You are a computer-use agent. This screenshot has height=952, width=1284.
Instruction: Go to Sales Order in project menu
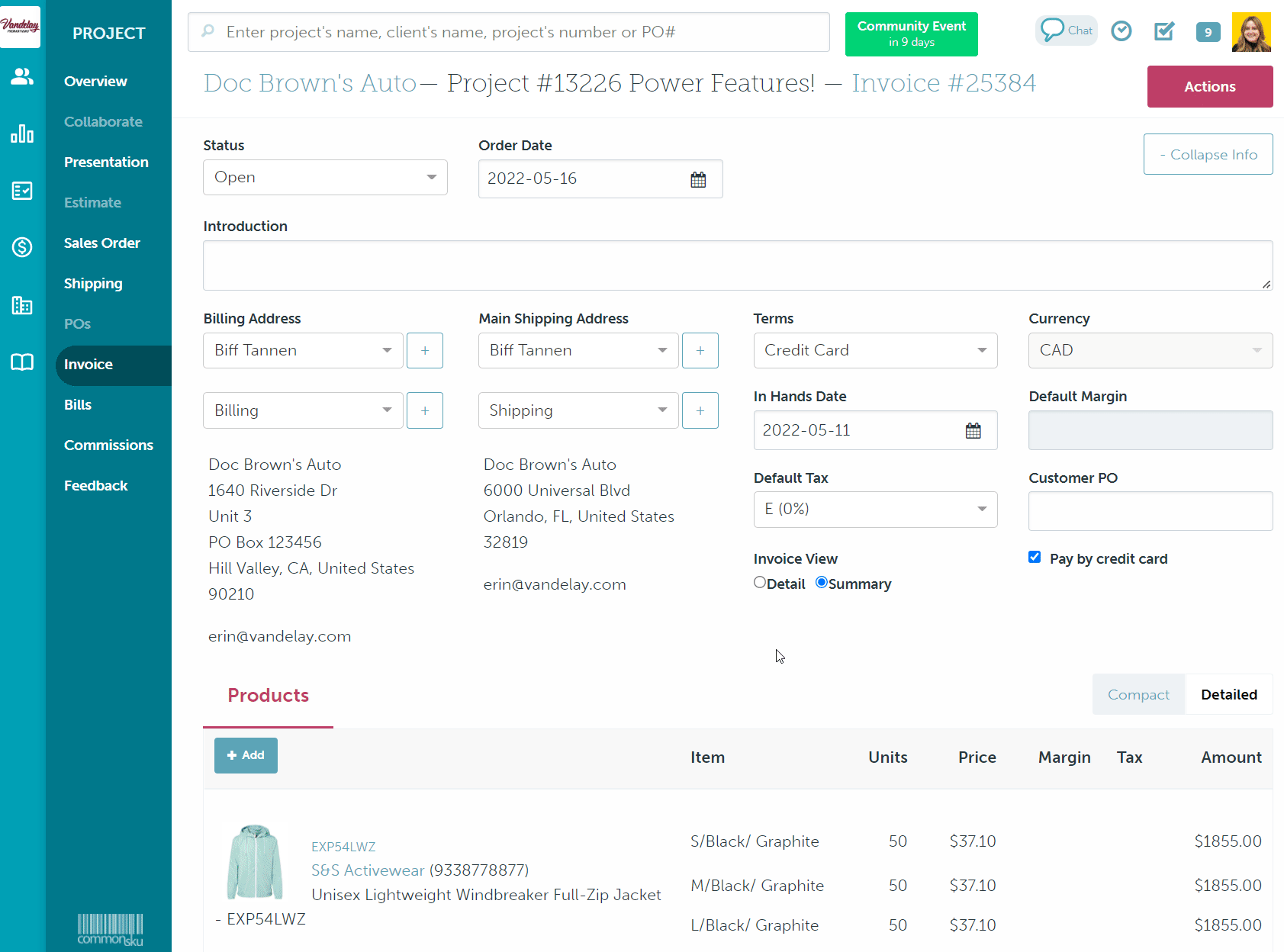click(x=102, y=243)
